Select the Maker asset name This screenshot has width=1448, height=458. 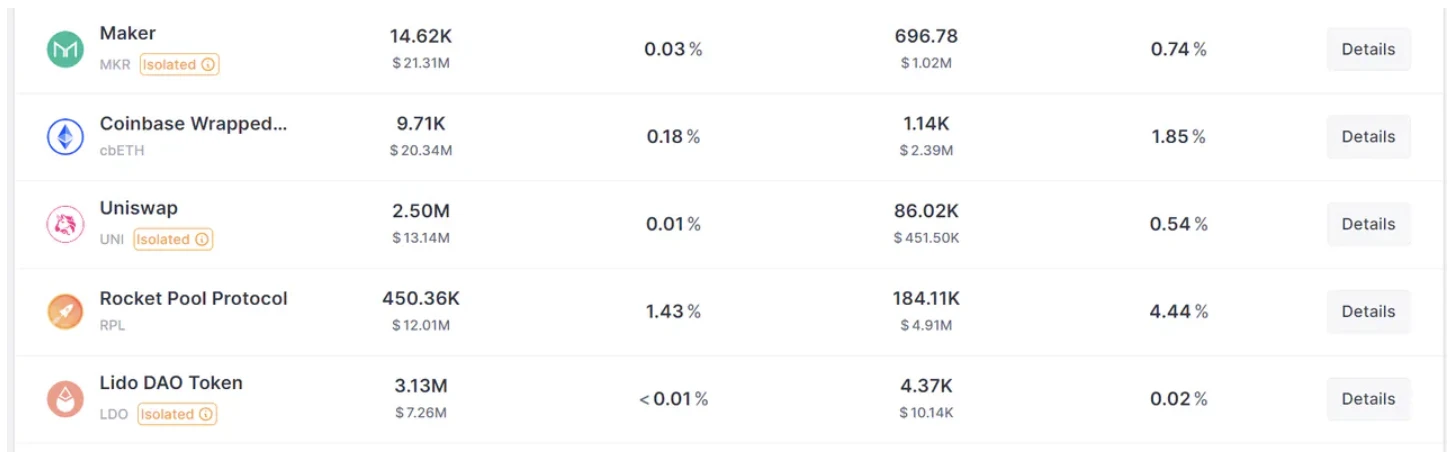coord(128,34)
